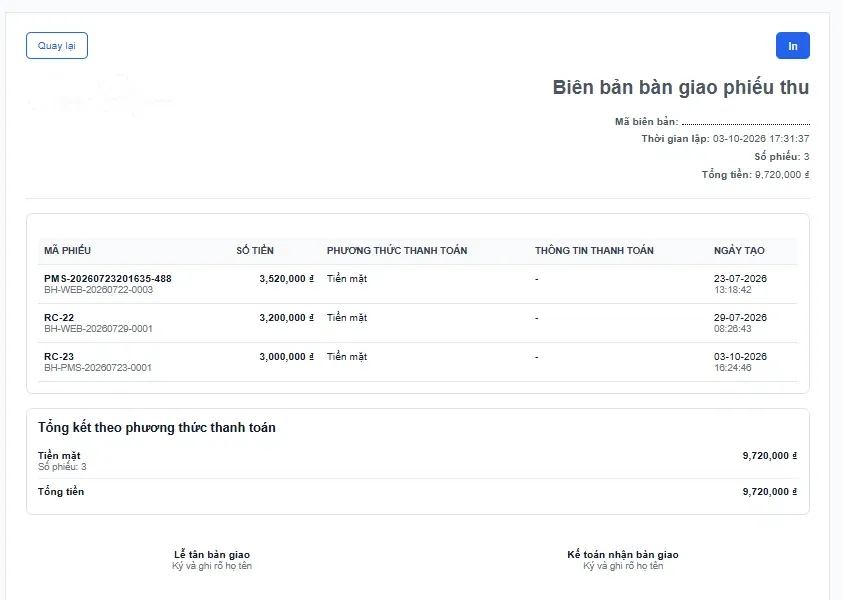Click the Ngày tạo column header
The width and height of the screenshot is (843, 600).
tap(739, 251)
